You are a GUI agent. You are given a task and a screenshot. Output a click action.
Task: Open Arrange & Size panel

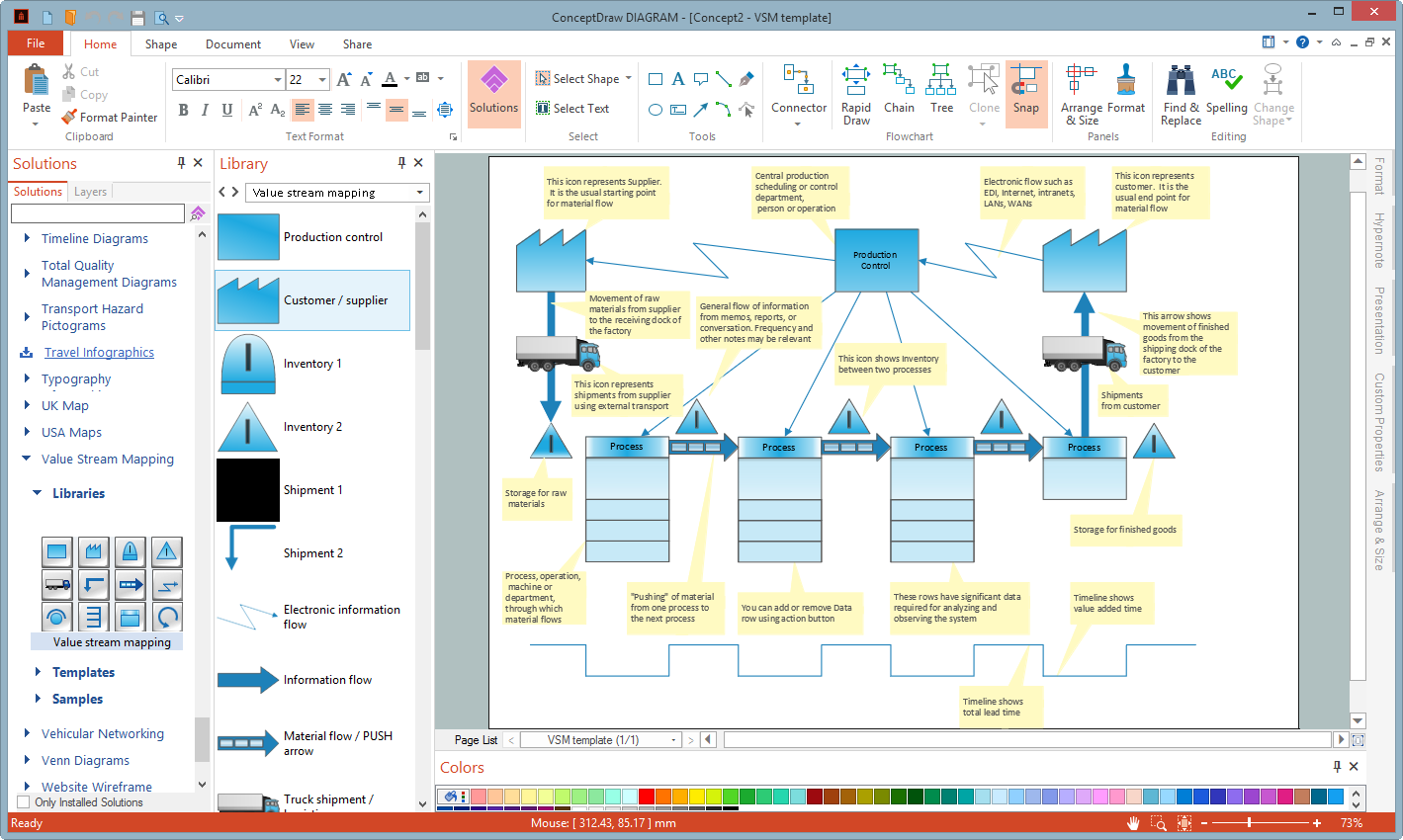[x=1081, y=94]
